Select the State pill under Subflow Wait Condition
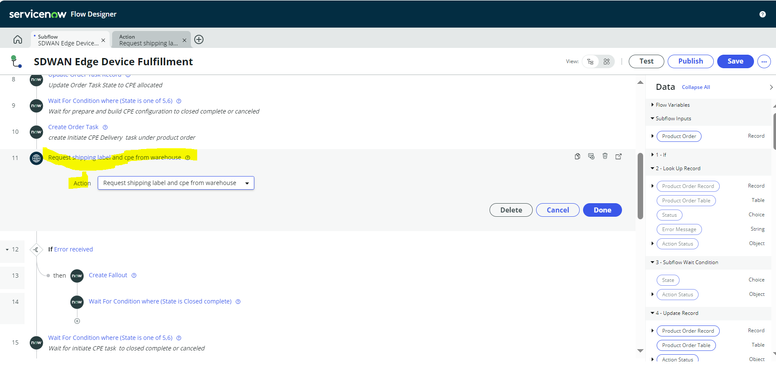The height and width of the screenshot is (370, 776). pos(668,280)
